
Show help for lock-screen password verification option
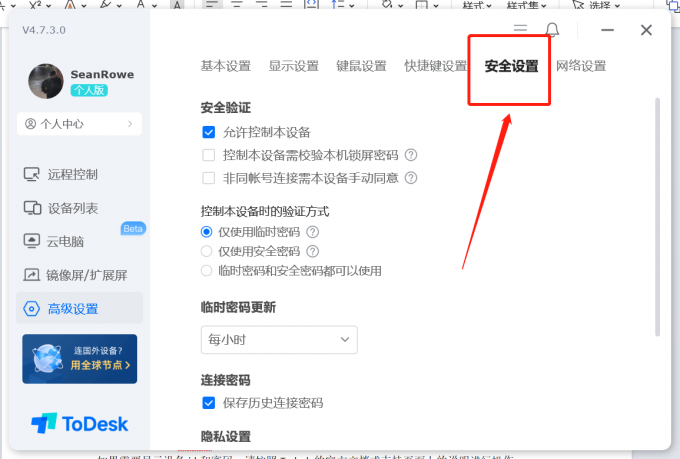point(411,155)
